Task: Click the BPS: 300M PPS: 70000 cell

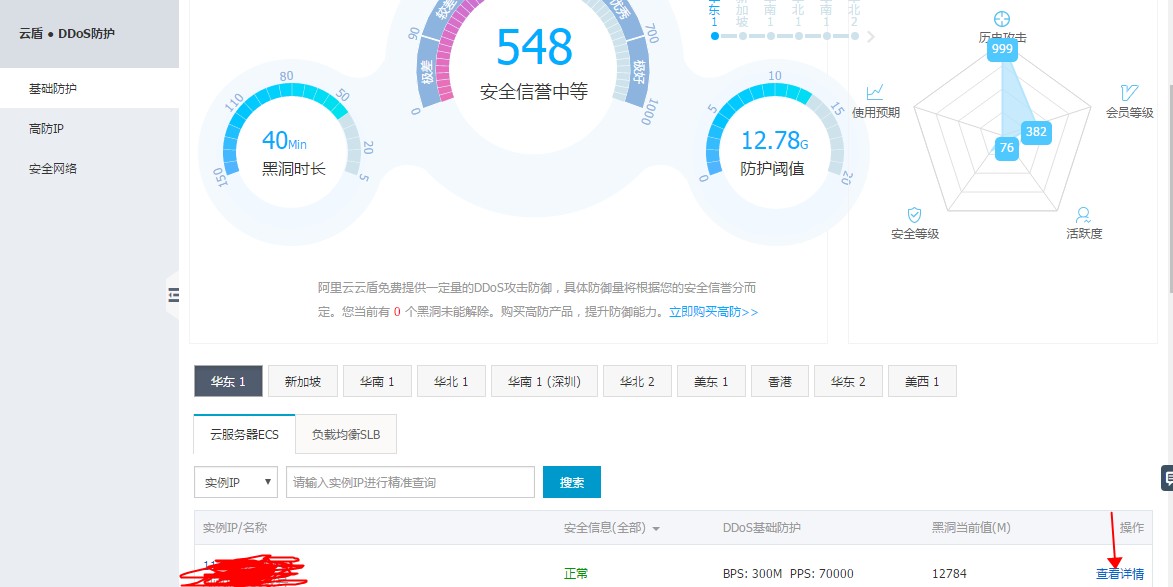Action: click(788, 574)
